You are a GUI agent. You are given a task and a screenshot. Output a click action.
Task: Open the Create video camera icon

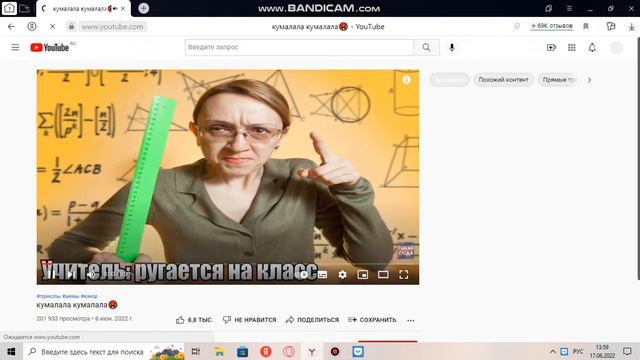point(551,47)
